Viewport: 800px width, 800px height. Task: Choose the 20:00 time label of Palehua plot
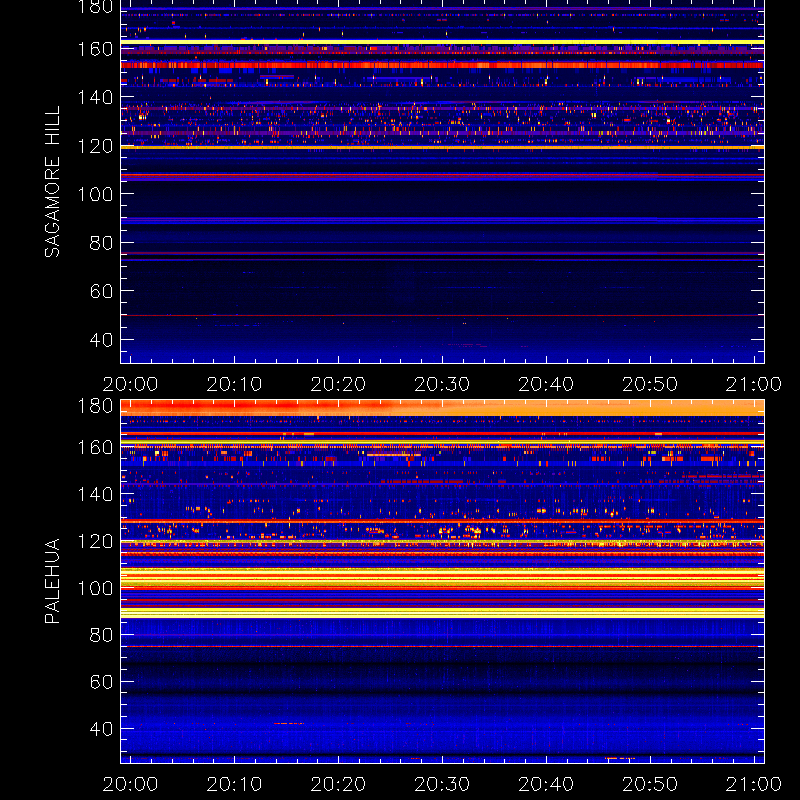coord(130,784)
